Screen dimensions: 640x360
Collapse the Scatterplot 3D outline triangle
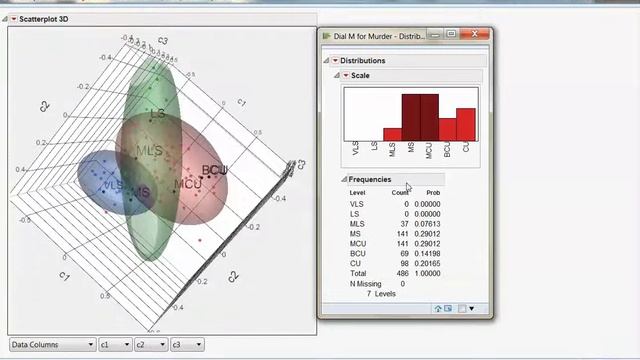[5, 19]
